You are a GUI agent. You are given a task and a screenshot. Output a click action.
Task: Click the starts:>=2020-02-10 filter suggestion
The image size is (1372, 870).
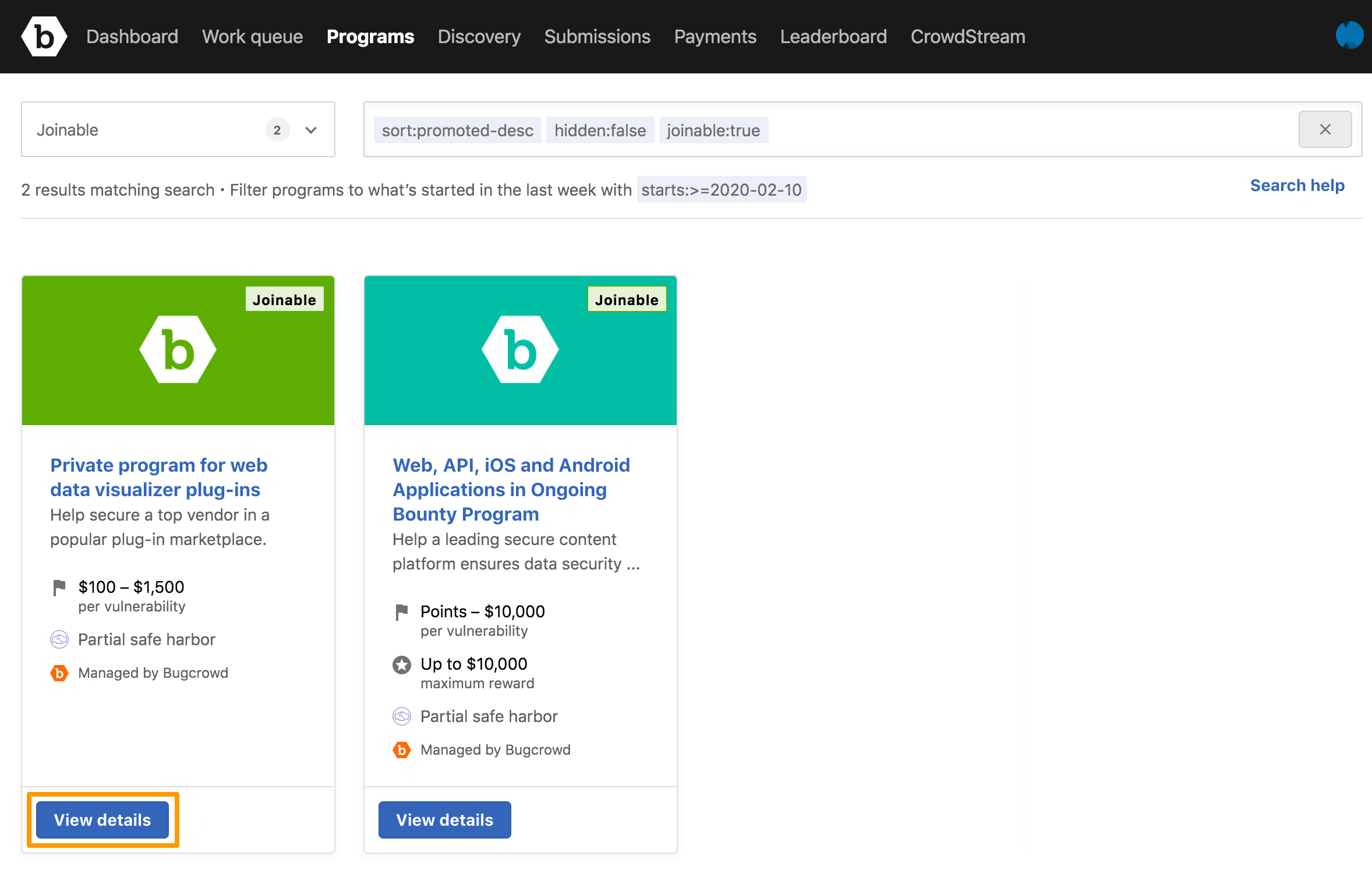(721, 190)
